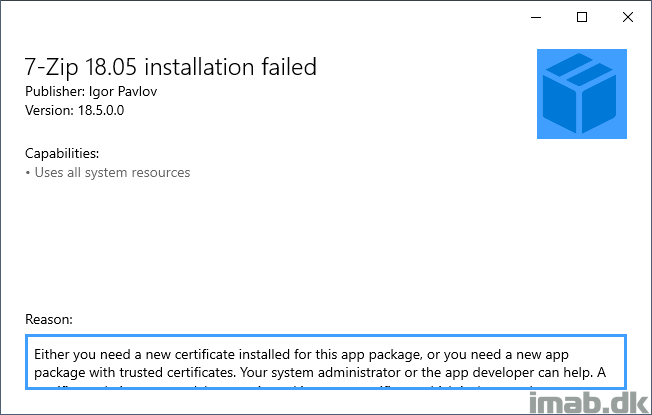Click the blue package box icon
652x415 pixels.
pos(582,94)
